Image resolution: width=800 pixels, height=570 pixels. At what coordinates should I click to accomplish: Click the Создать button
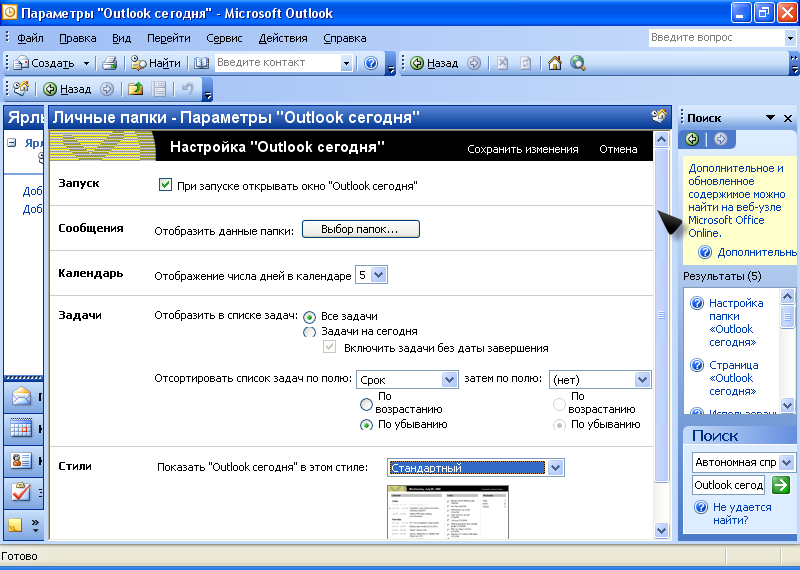pos(45,63)
